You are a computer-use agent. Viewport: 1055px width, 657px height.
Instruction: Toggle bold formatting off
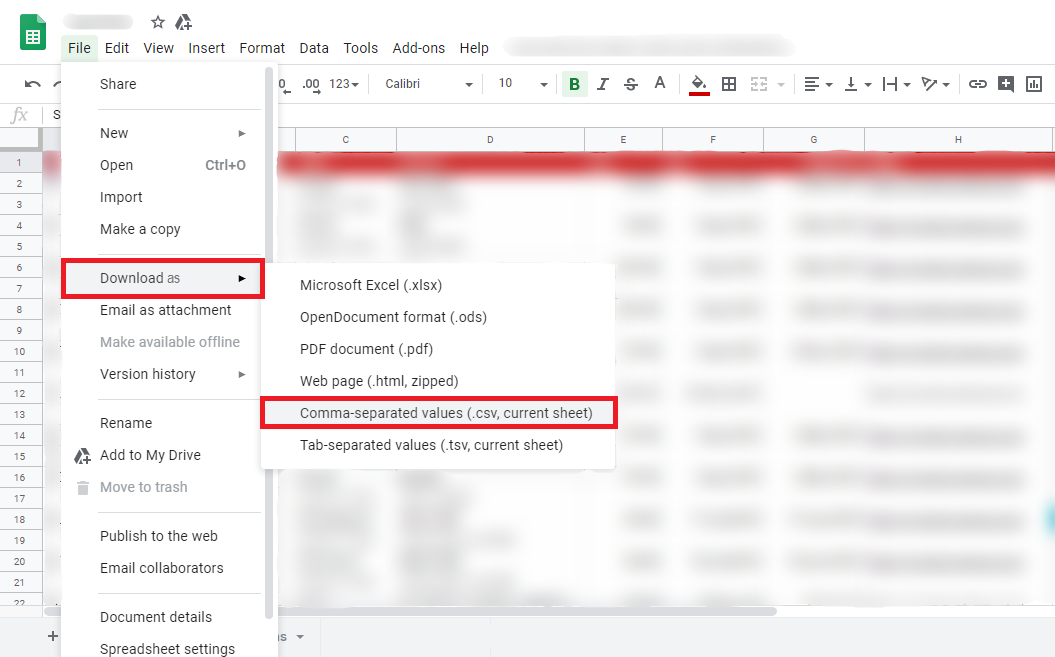point(574,84)
